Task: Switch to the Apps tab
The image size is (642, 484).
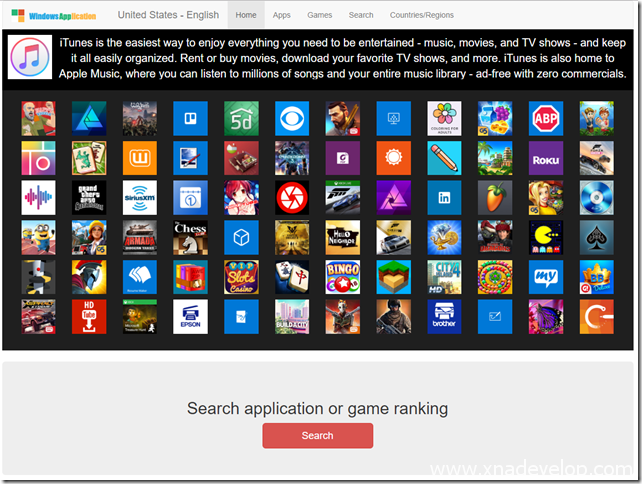Action: [282, 15]
